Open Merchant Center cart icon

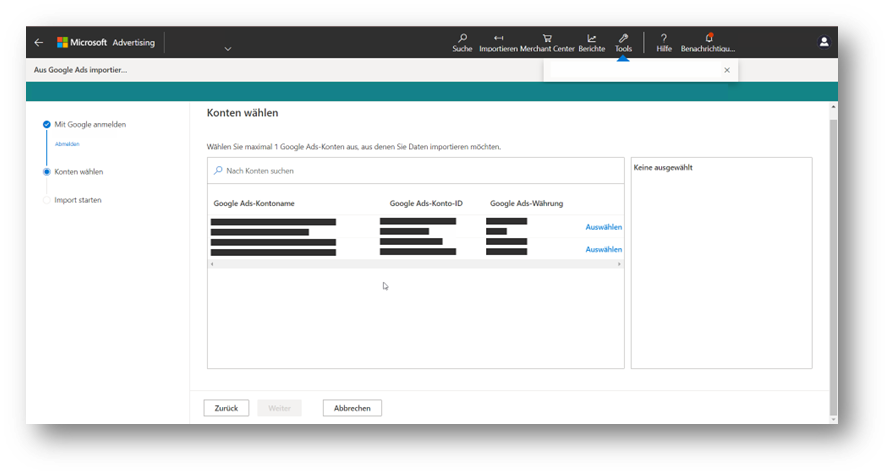(547, 39)
